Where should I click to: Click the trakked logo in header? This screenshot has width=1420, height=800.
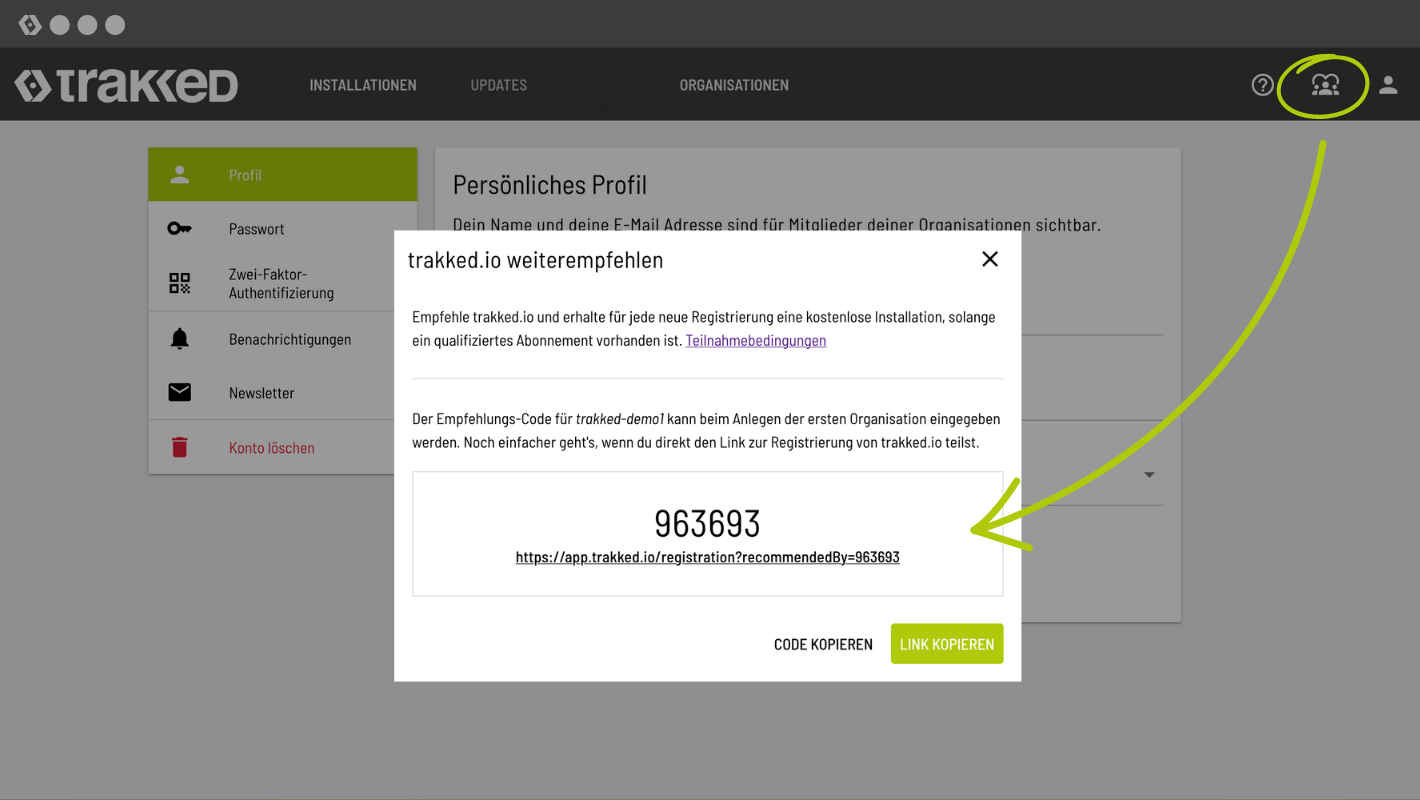(x=126, y=86)
